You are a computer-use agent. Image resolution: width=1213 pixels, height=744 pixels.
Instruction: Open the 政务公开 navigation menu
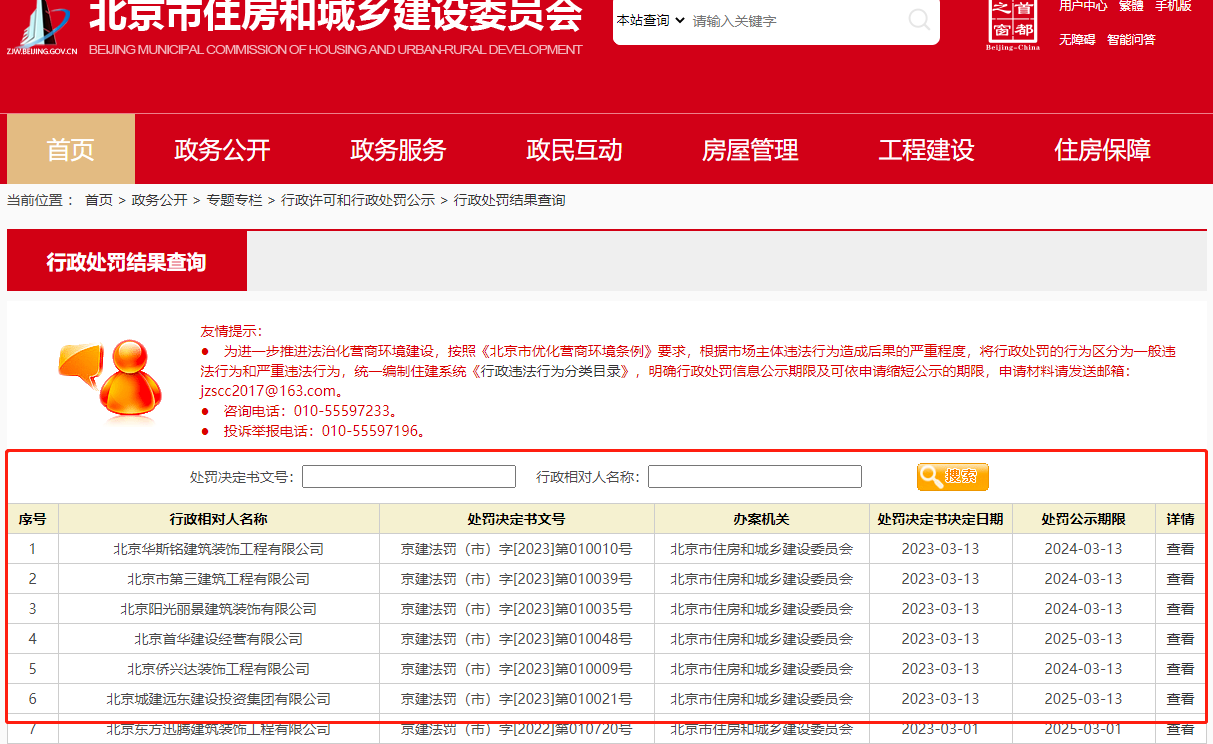click(223, 149)
